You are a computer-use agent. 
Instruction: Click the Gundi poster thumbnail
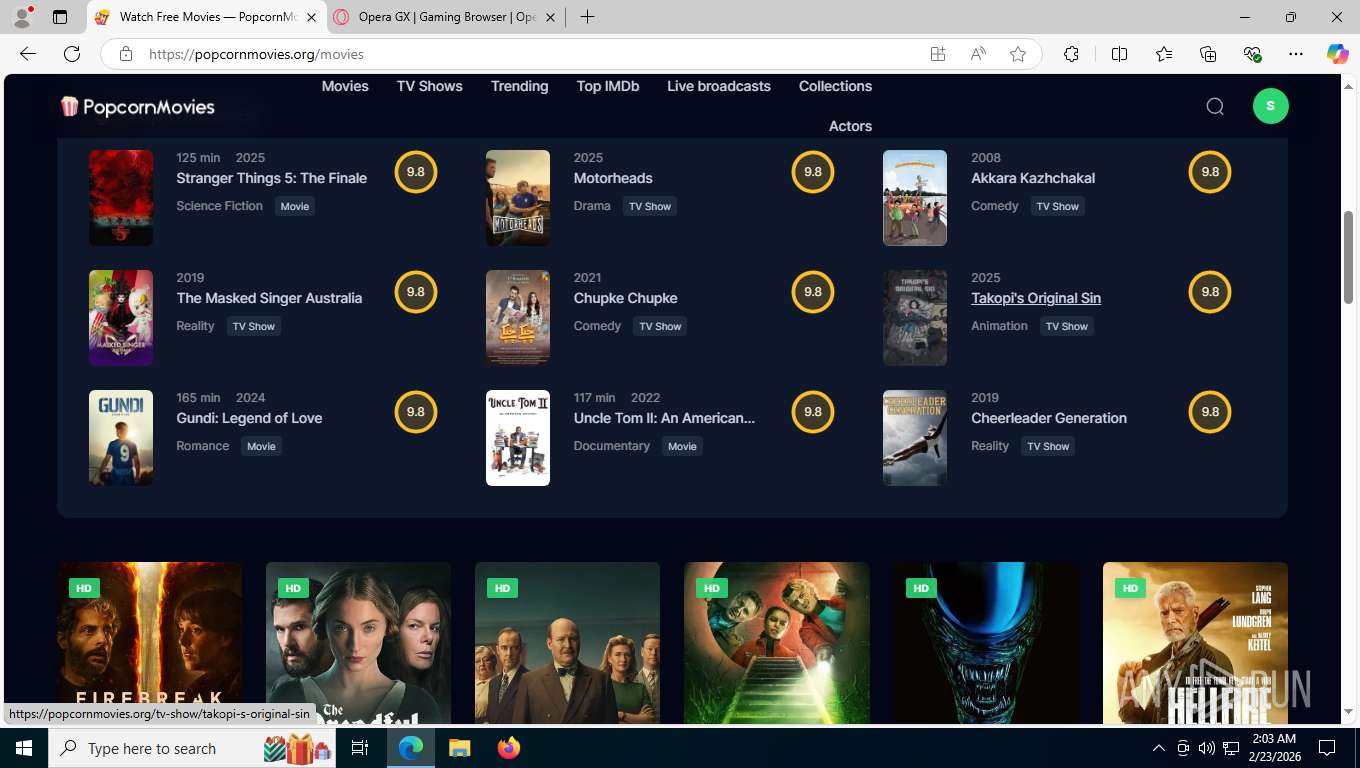121,438
